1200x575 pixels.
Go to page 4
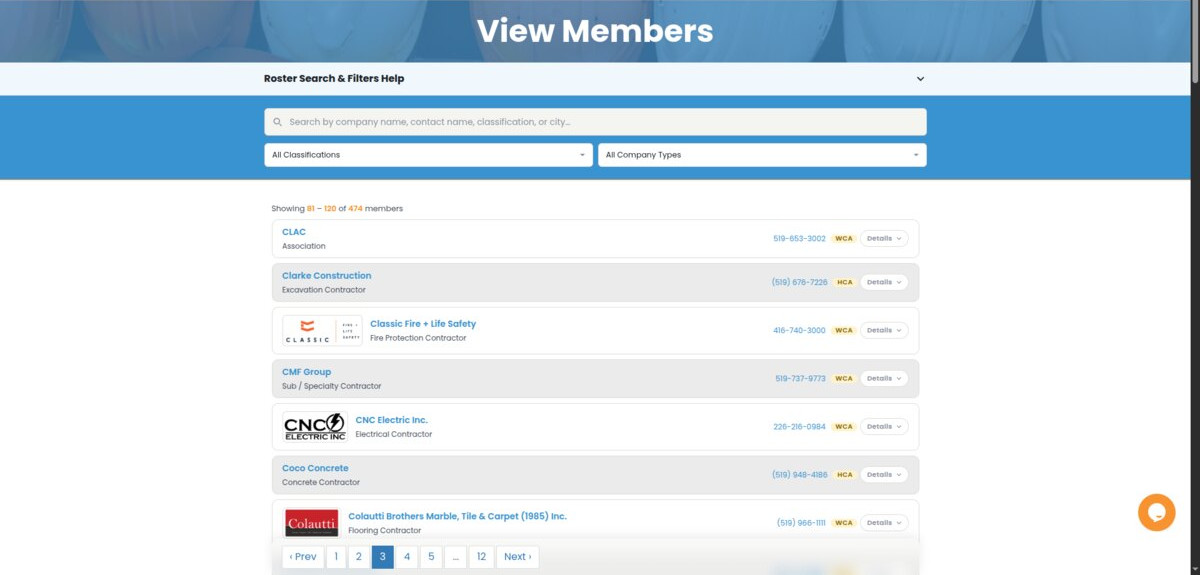[406, 557]
